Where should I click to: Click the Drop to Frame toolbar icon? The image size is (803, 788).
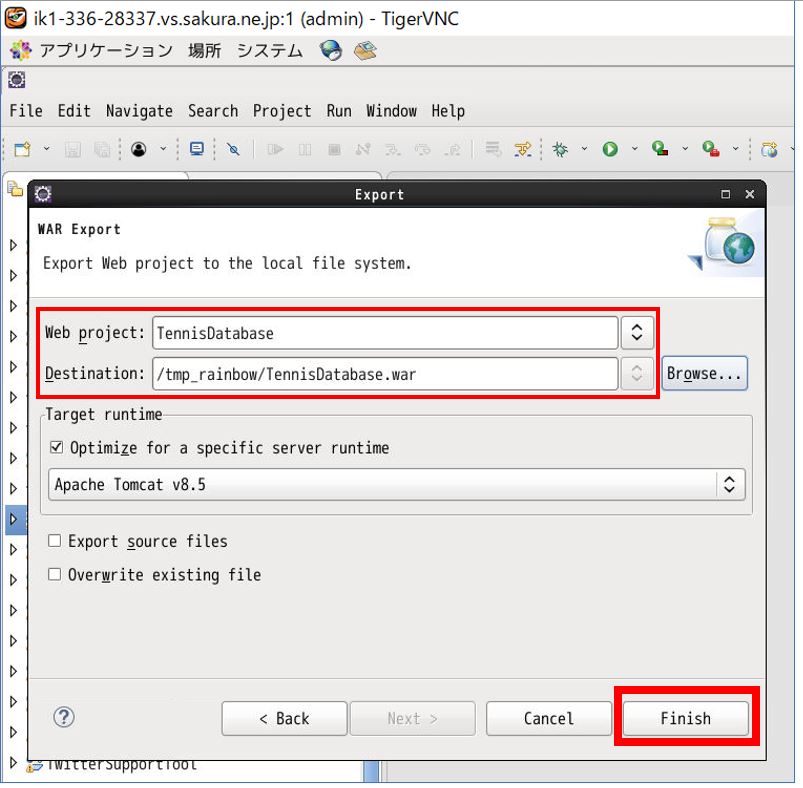[493, 149]
